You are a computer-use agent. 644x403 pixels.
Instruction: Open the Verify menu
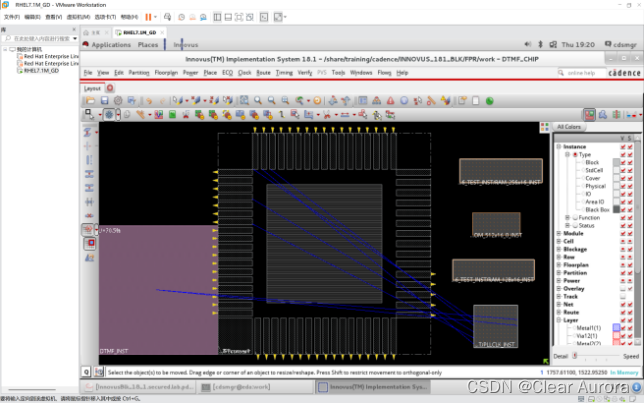pos(304,73)
